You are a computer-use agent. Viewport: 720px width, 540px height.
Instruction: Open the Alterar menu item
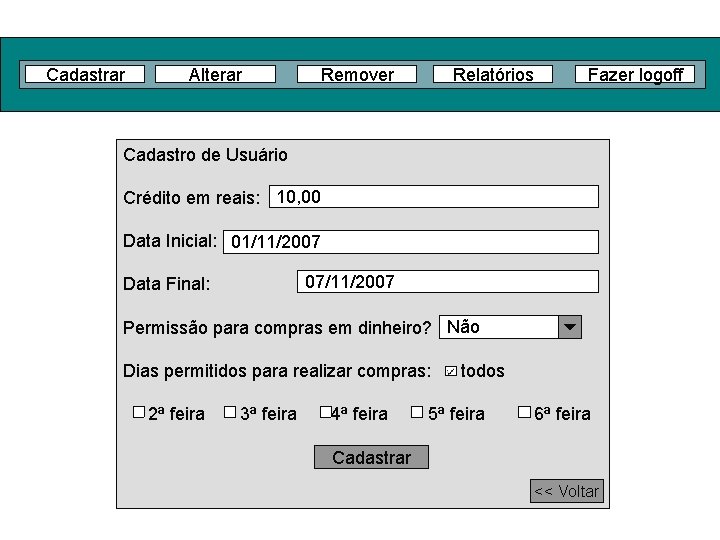coord(215,74)
